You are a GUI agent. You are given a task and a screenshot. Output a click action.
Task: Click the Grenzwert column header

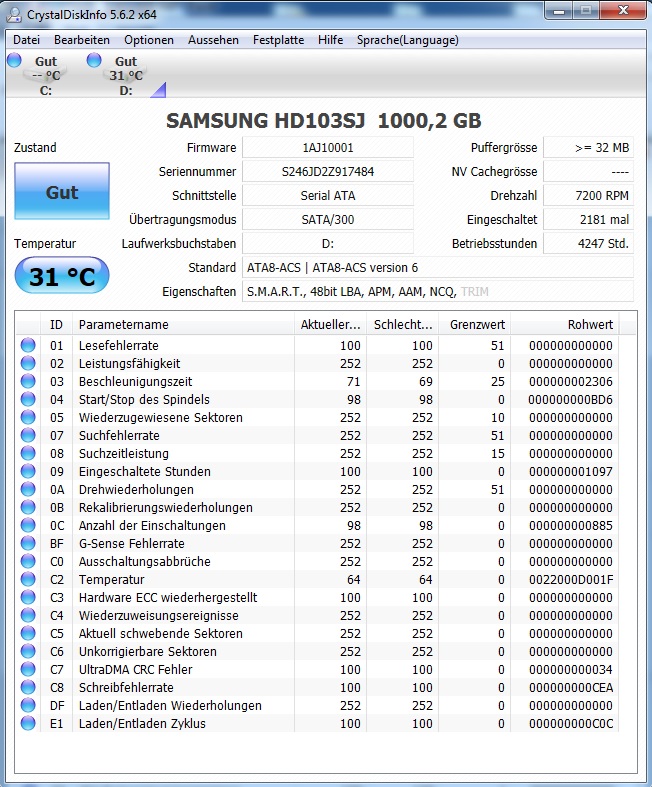474,325
